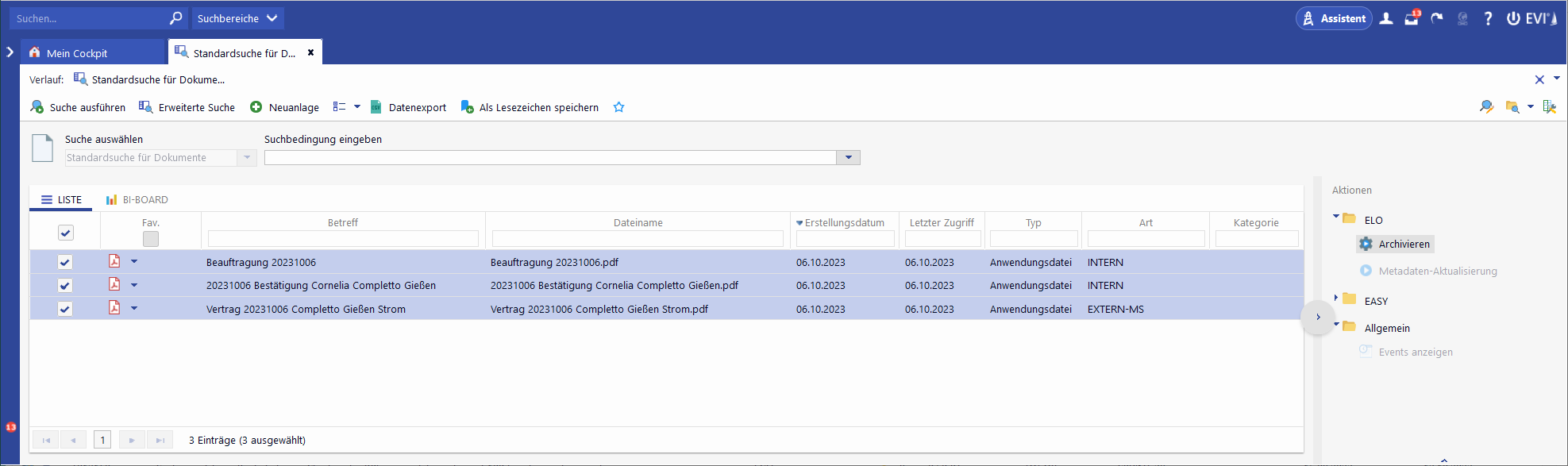Screen dimensions: 1568x466
Task: Click the green Neuanlage plus icon
Action: click(x=256, y=107)
